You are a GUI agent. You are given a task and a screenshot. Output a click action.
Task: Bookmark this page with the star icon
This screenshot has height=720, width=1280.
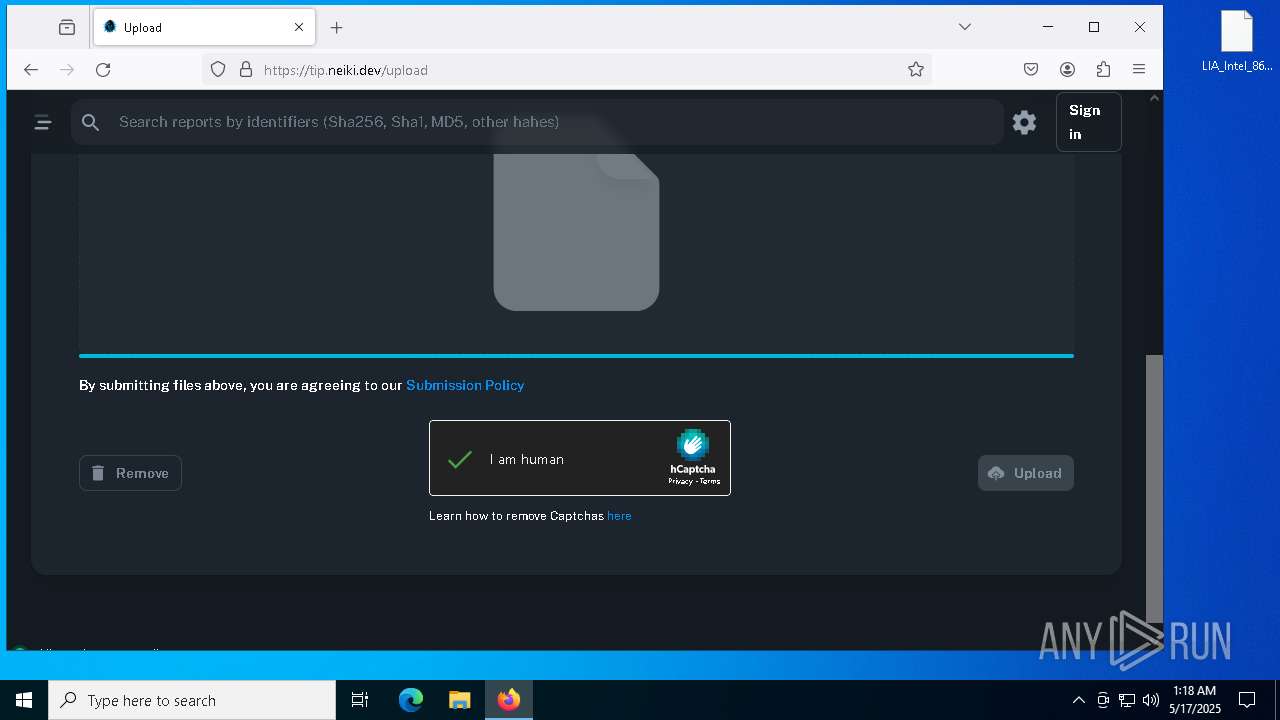[915, 70]
